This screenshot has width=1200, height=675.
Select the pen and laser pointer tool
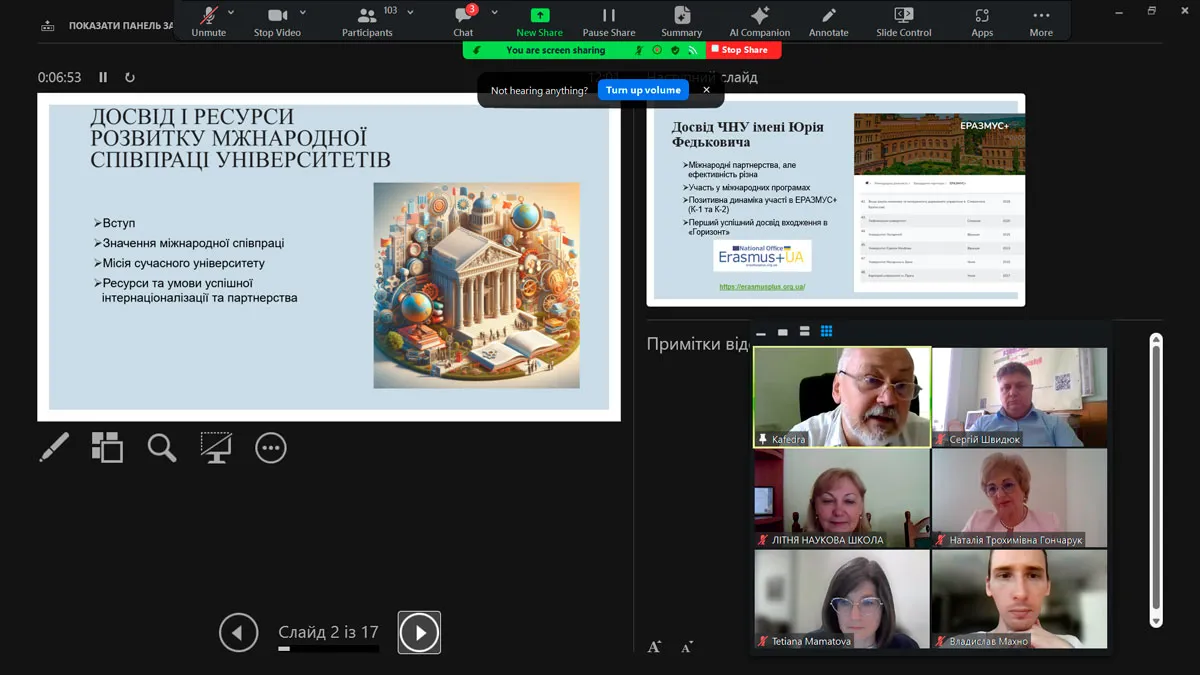click(x=54, y=447)
